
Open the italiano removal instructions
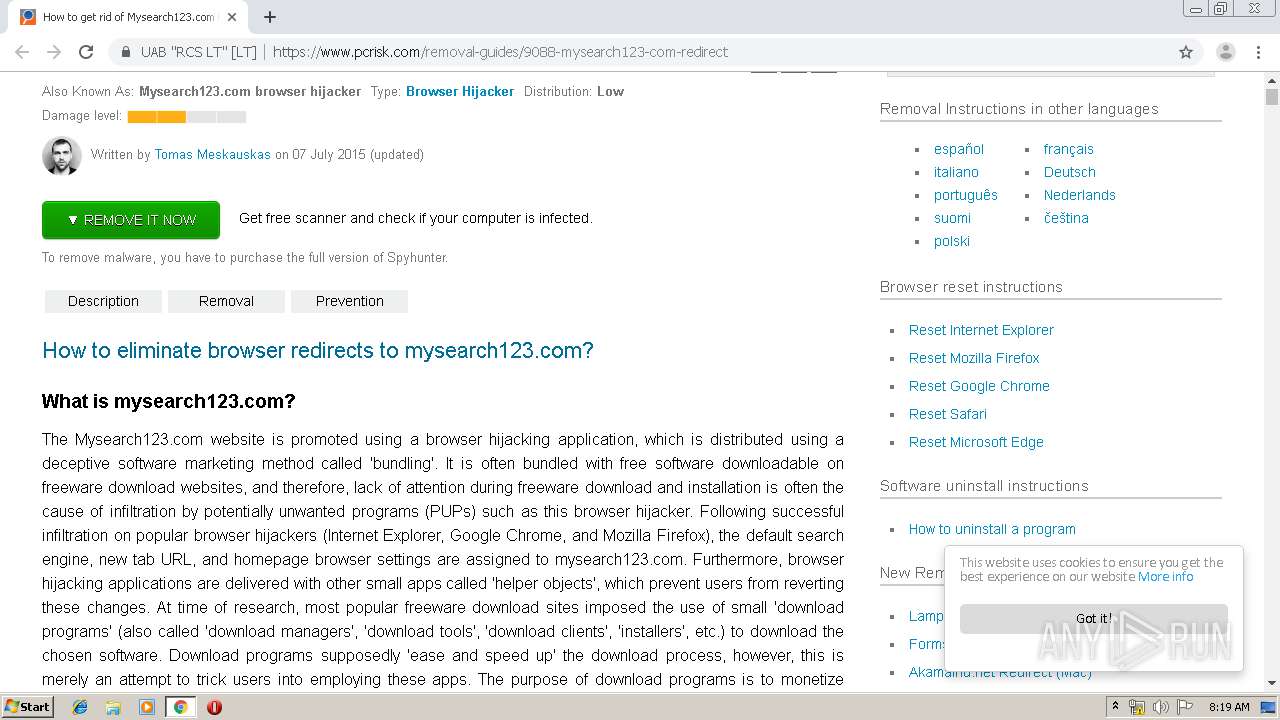click(x=956, y=172)
